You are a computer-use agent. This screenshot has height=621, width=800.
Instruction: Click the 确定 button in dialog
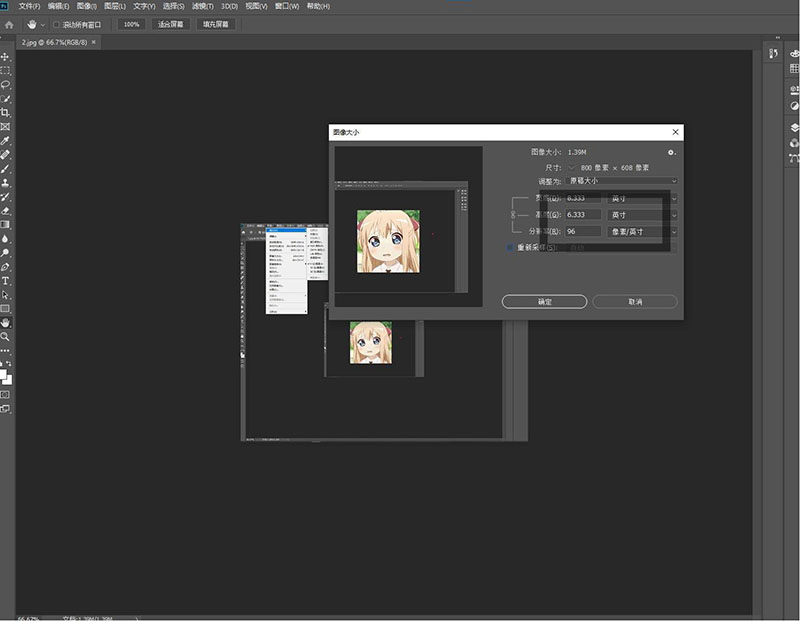pos(544,301)
